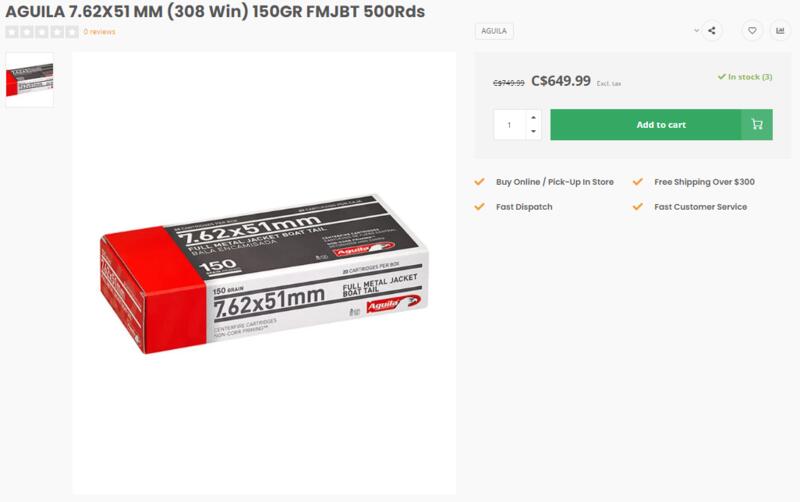Decrease quantity with the down arrow
Image resolution: width=800 pixels, height=502 pixels.
(x=533, y=132)
